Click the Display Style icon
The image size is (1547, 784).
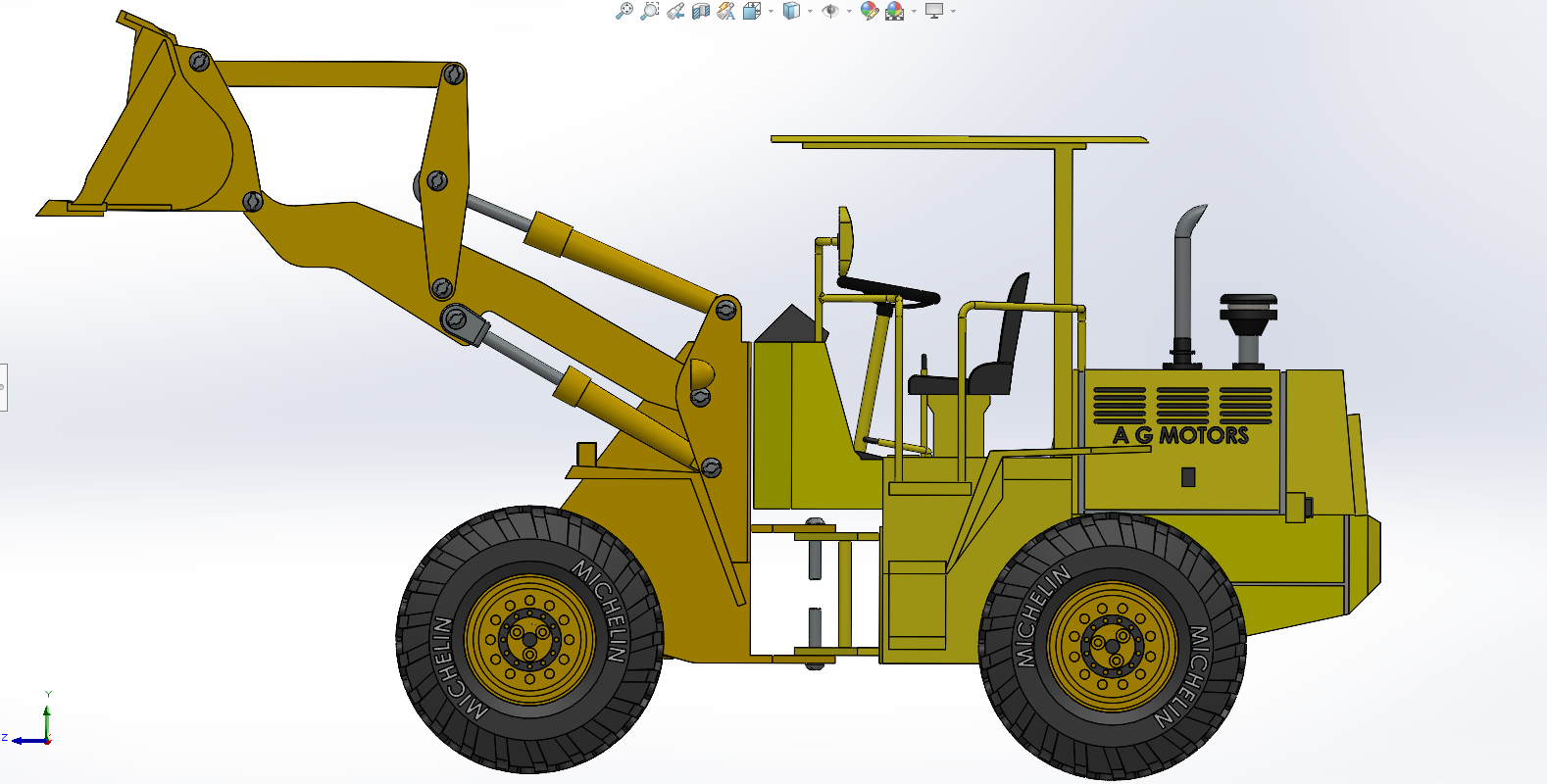(x=791, y=11)
